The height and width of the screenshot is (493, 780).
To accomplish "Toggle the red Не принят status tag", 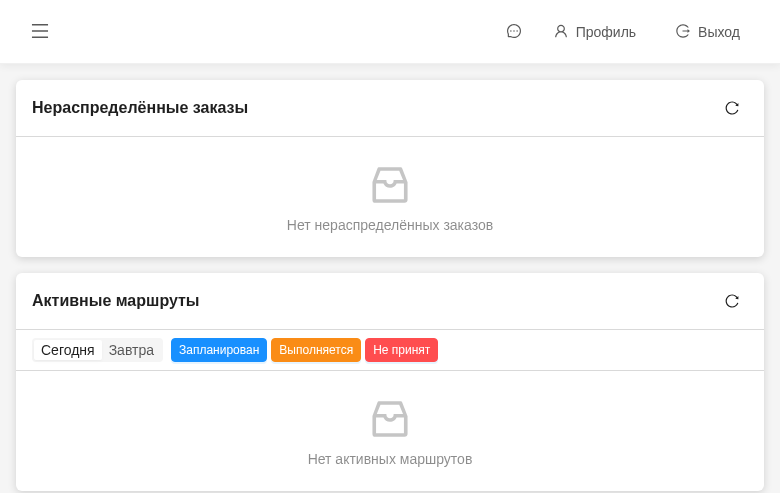I will (x=401, y=350).
